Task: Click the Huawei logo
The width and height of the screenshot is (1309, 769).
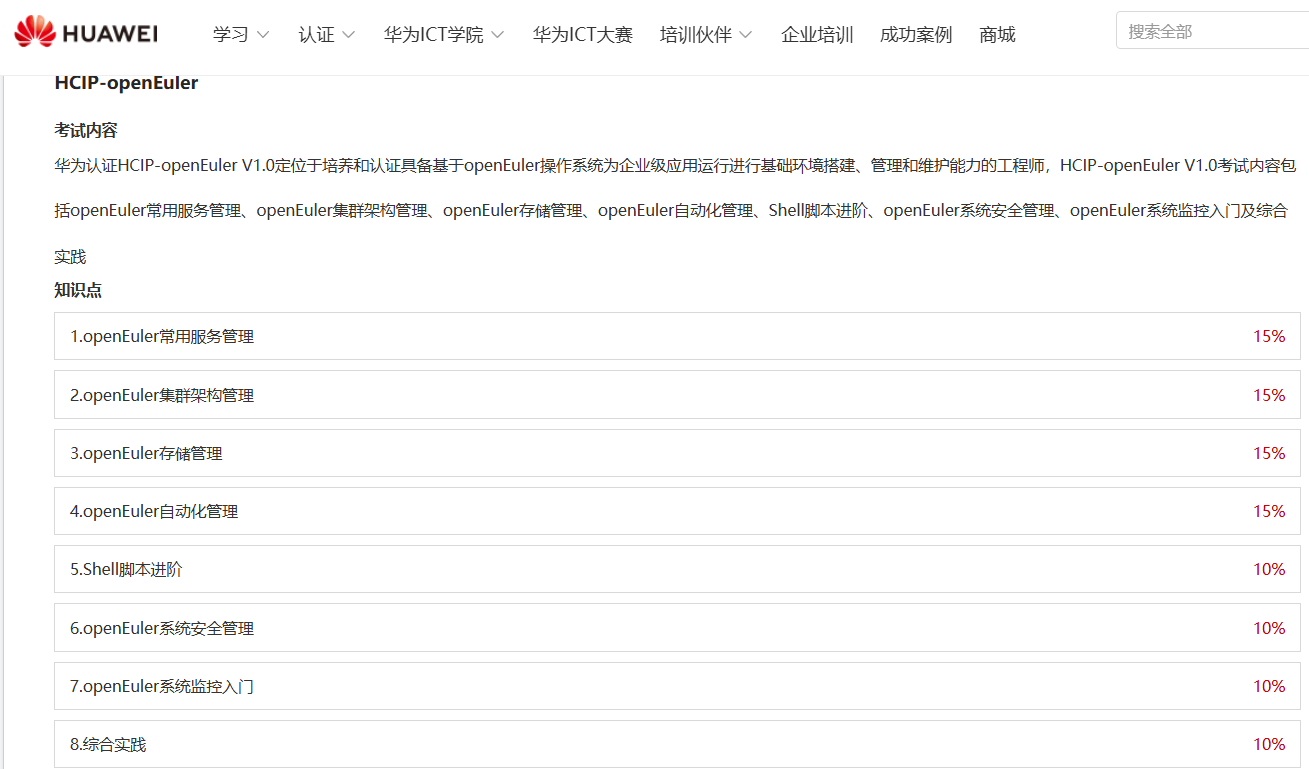Action: click(x=86, y=33)
